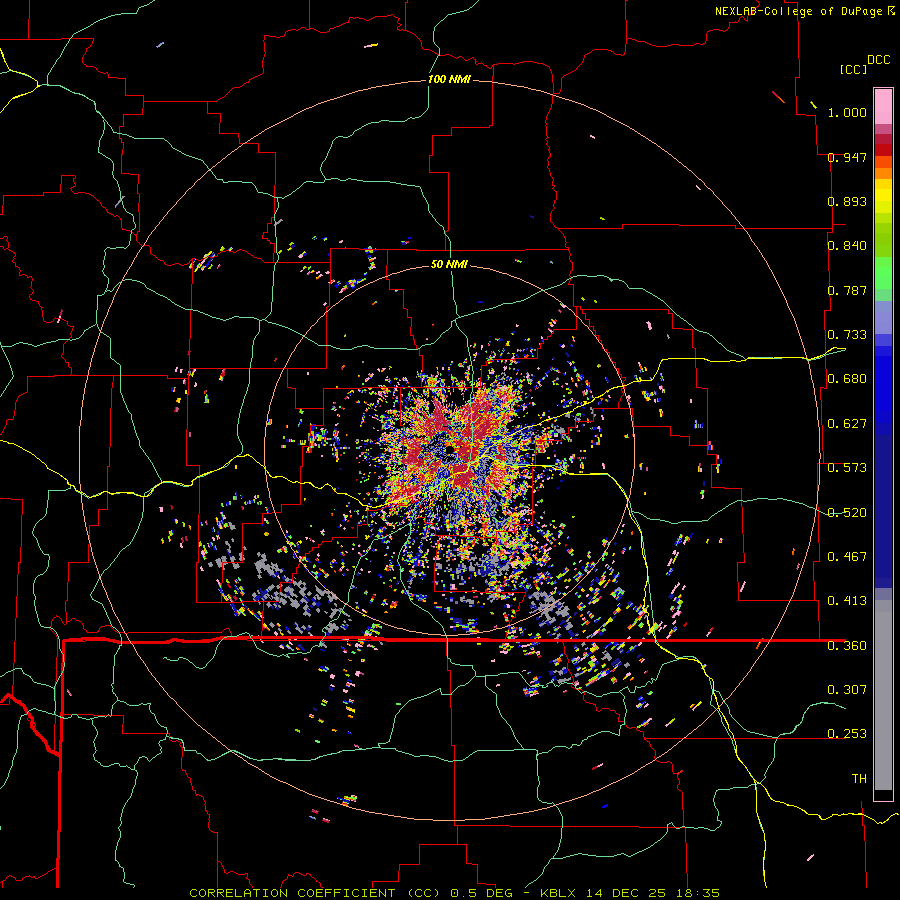Click the 0.307 scale value
The width and height of the screenshot is (900, 900).
(847, 690)
